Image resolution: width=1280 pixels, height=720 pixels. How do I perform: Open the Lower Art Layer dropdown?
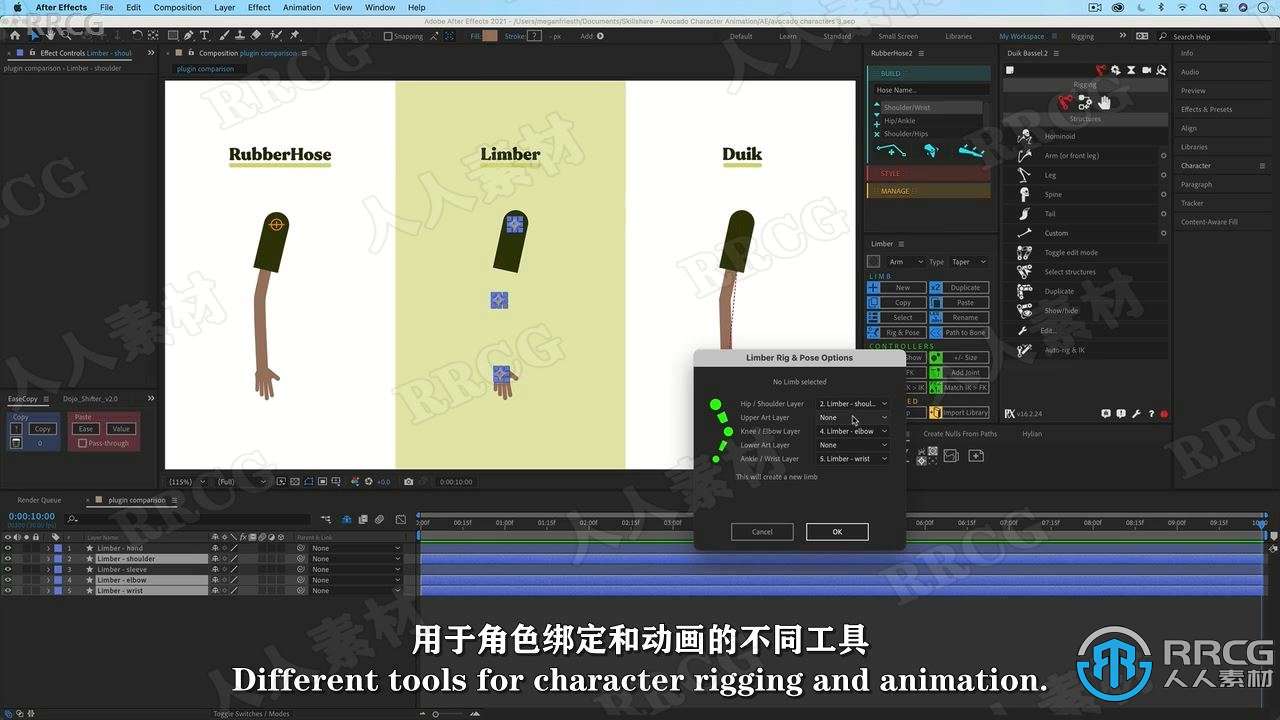(853, 445)
